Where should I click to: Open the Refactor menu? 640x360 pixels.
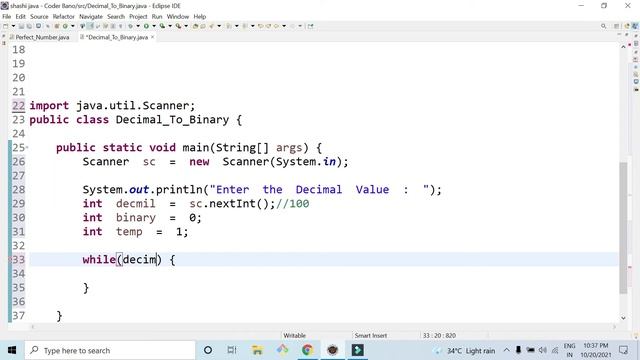[x=64, y=16]
